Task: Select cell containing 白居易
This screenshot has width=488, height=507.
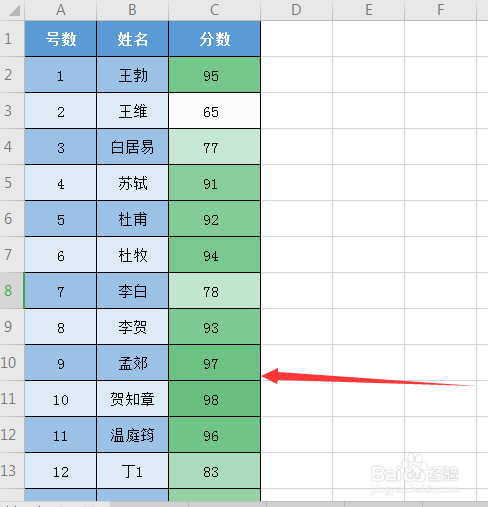Action: 133,147
